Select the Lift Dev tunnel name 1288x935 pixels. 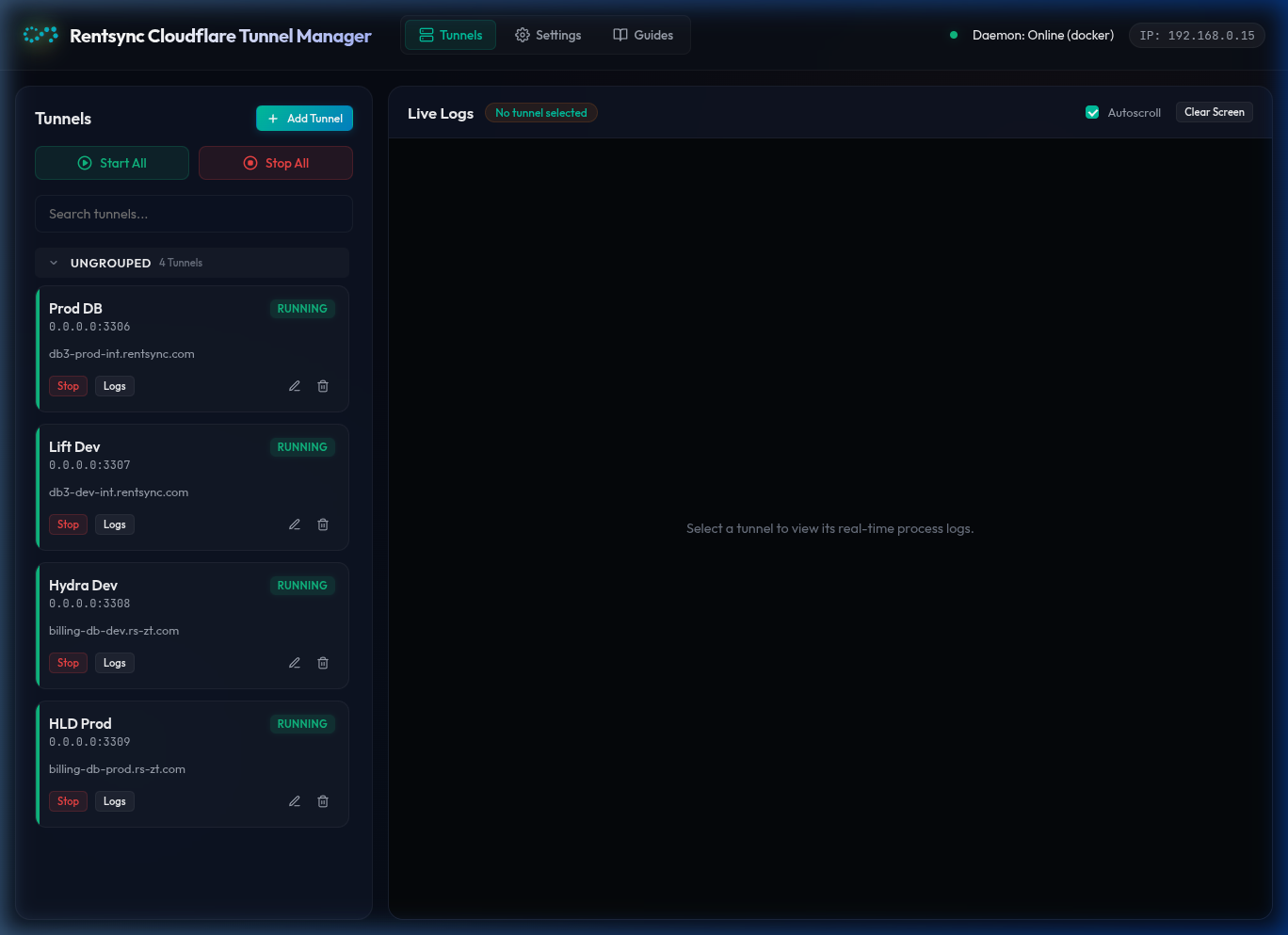tap(74, 447)
